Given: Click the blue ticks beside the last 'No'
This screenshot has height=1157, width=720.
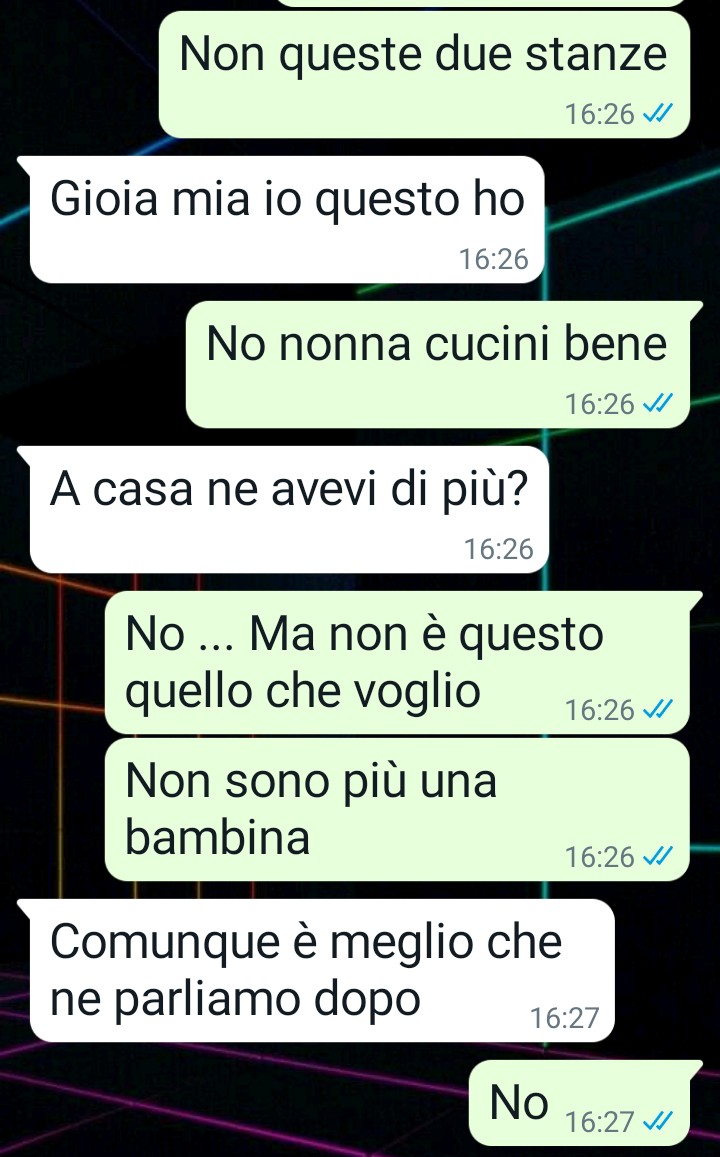Looking at the screenshot, I should click(x=658, y=1122).
